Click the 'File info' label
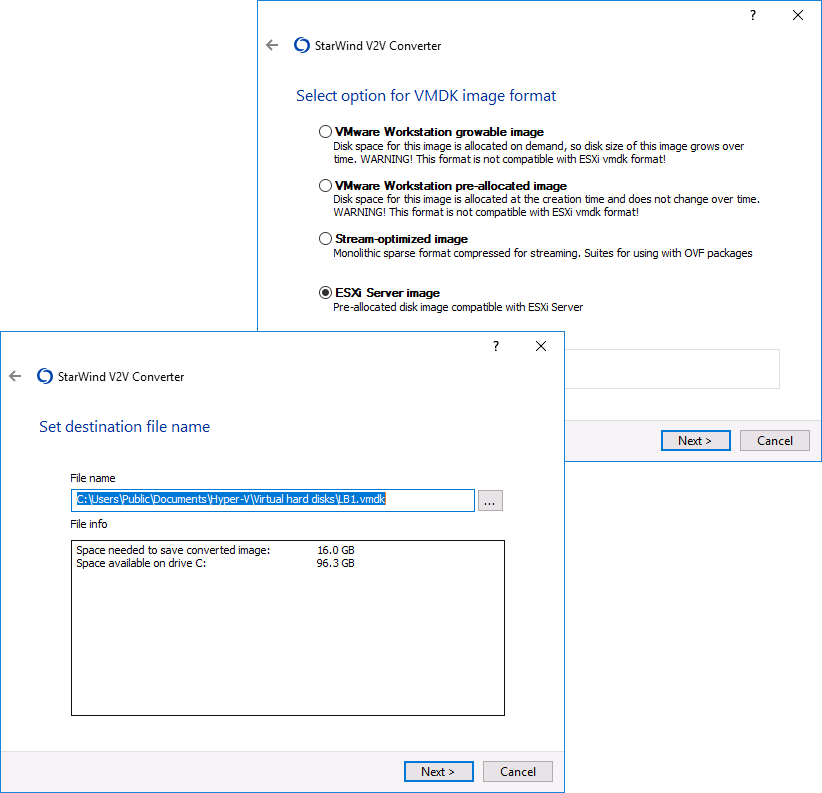 89,524
